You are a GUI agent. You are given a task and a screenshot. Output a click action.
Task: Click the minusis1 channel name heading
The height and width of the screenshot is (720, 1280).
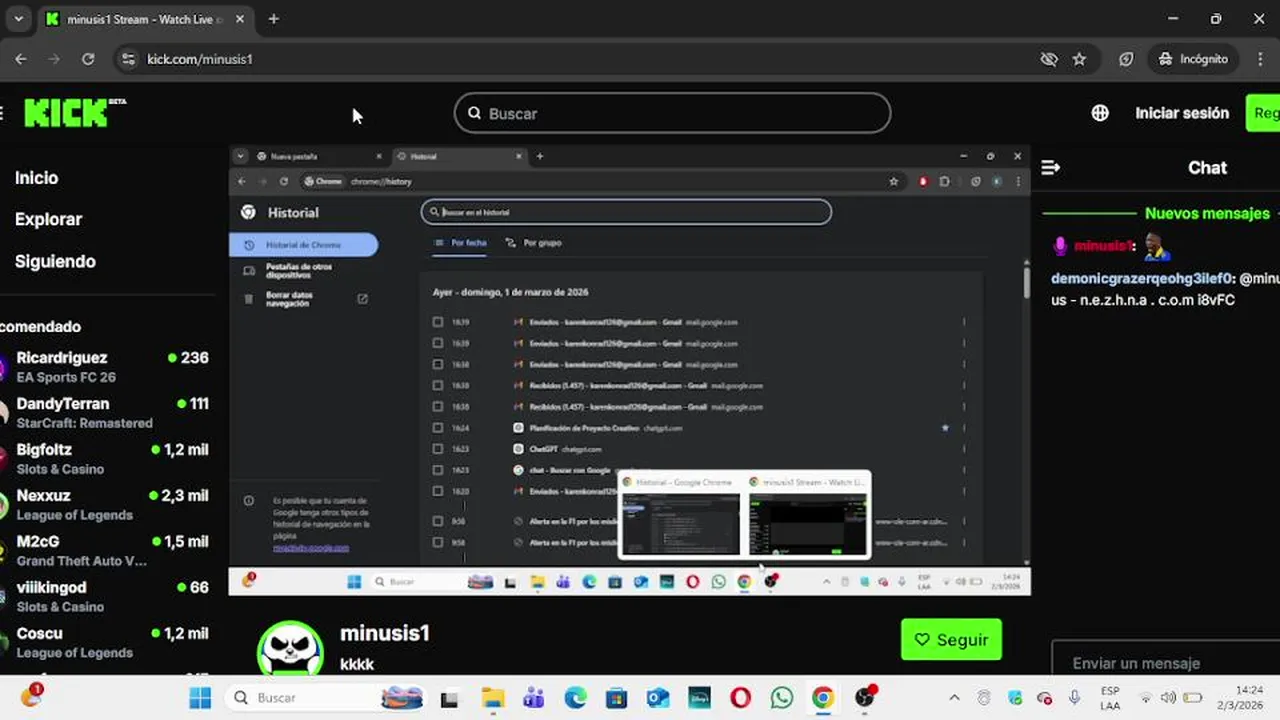pos(385,633)
